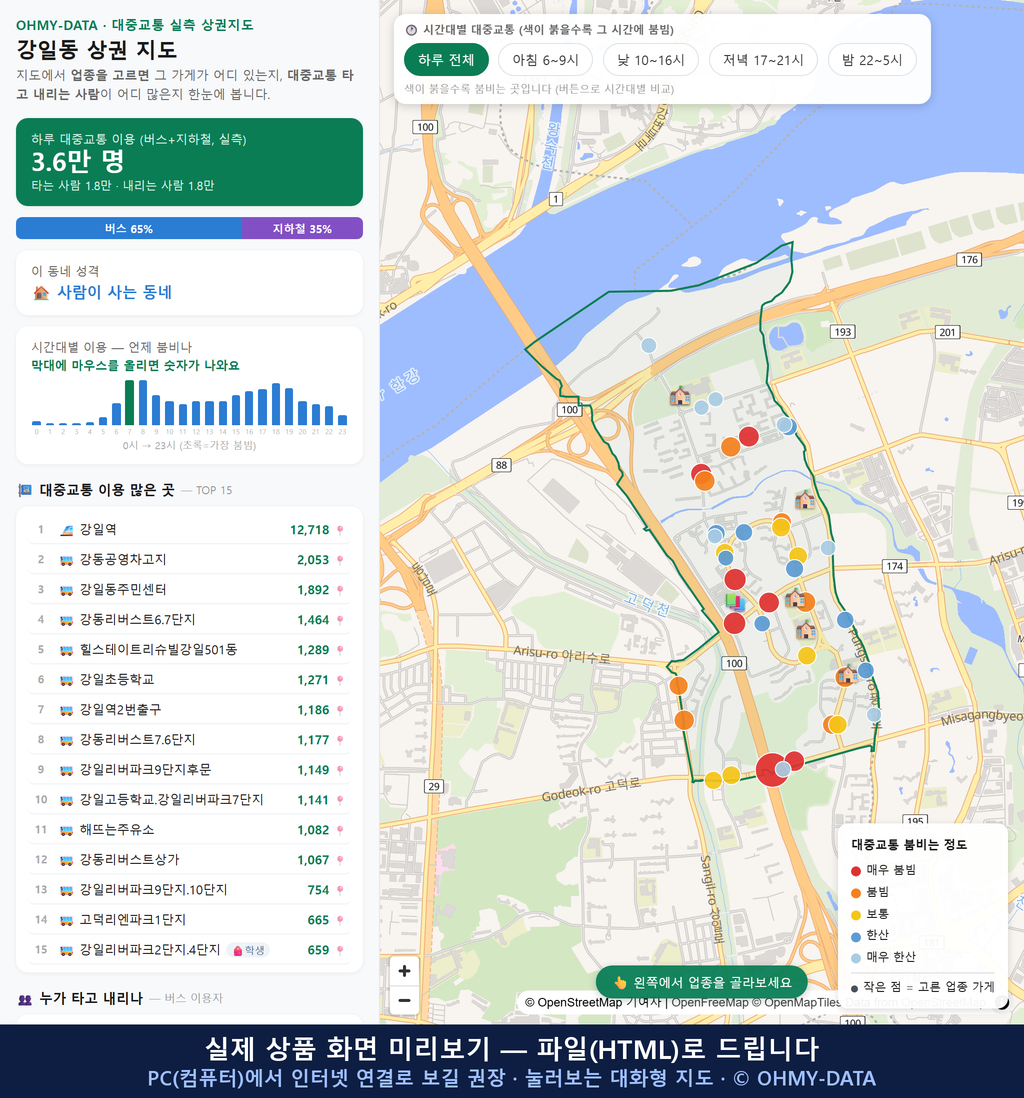Click the value 2,053 in the list
Screen dimensions: 1024x1098
pos(313,560)
